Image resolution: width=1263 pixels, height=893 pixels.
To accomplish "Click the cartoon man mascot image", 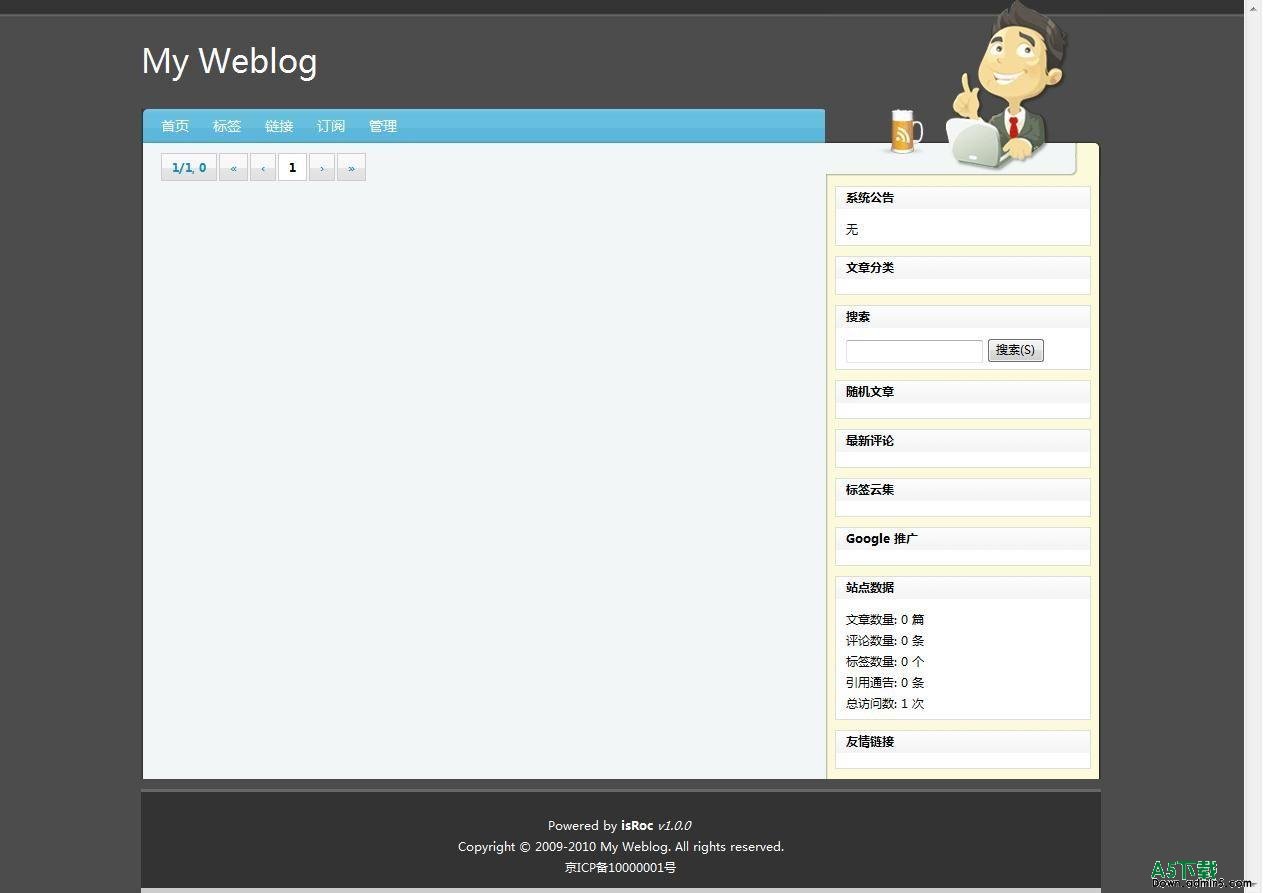I will [1006, 84].
